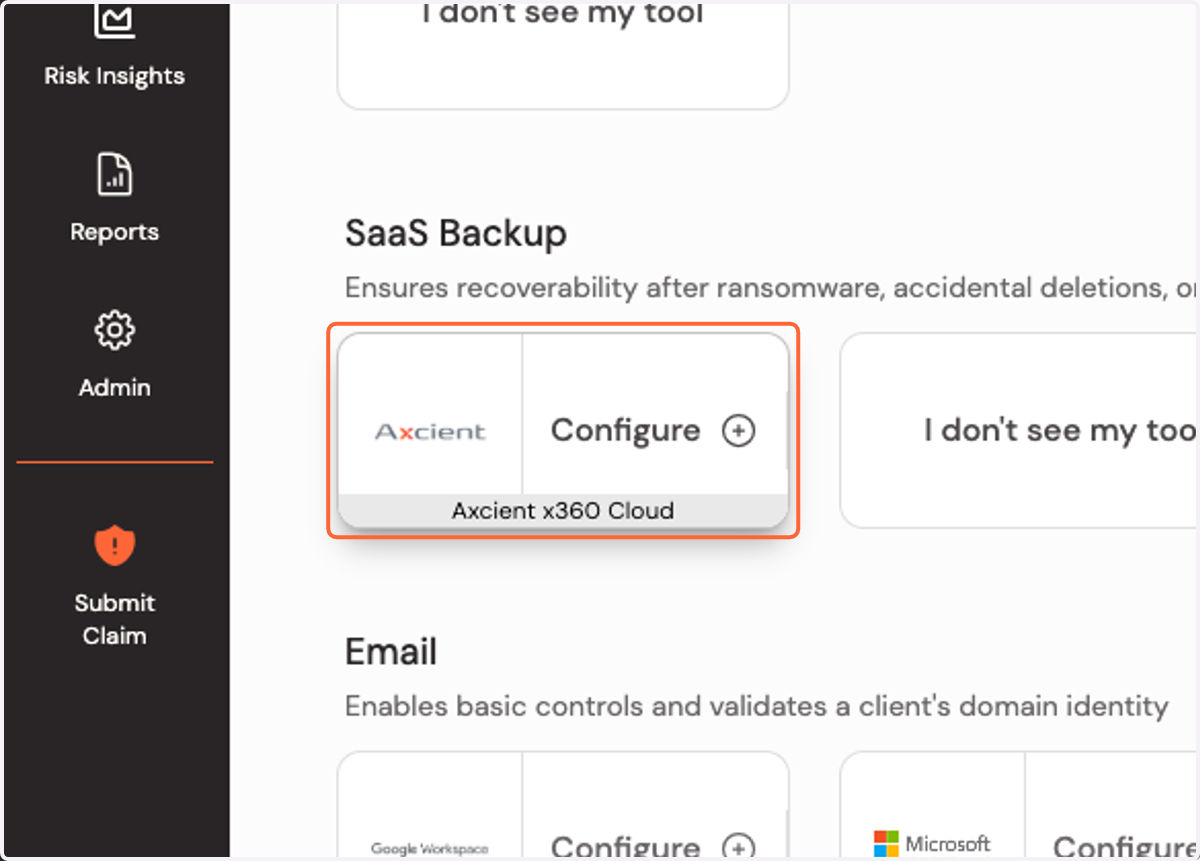This screenshot has width=1200, height=861.
Task: Open the Admin section label
Action: [114, 388]
